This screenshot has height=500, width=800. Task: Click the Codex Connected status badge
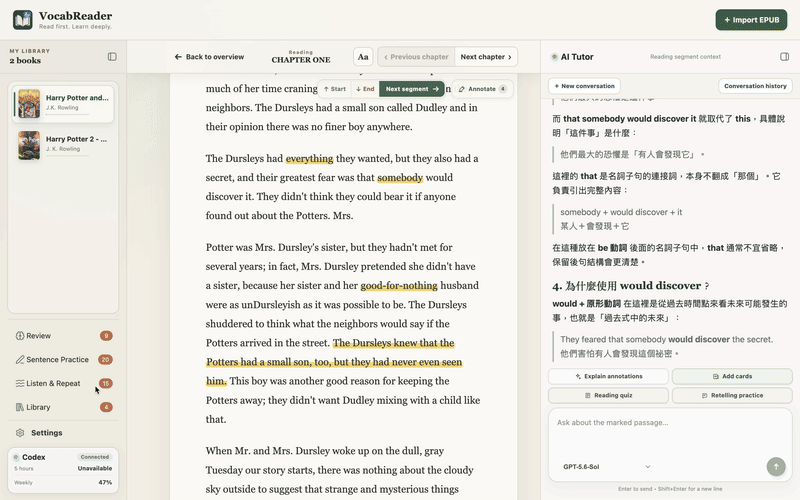coord(95,457)
